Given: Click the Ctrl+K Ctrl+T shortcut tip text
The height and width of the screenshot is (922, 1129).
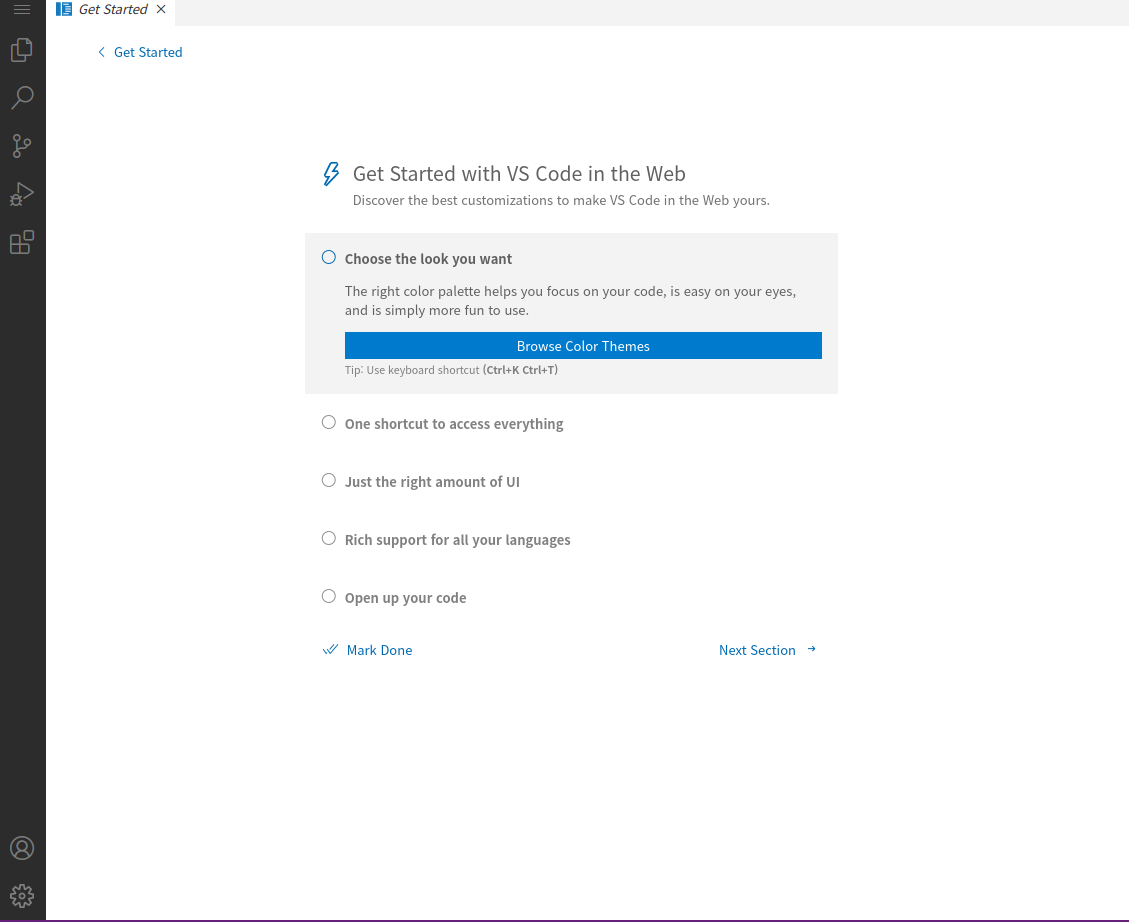Looking at the screenshot, I should [451, 370].
